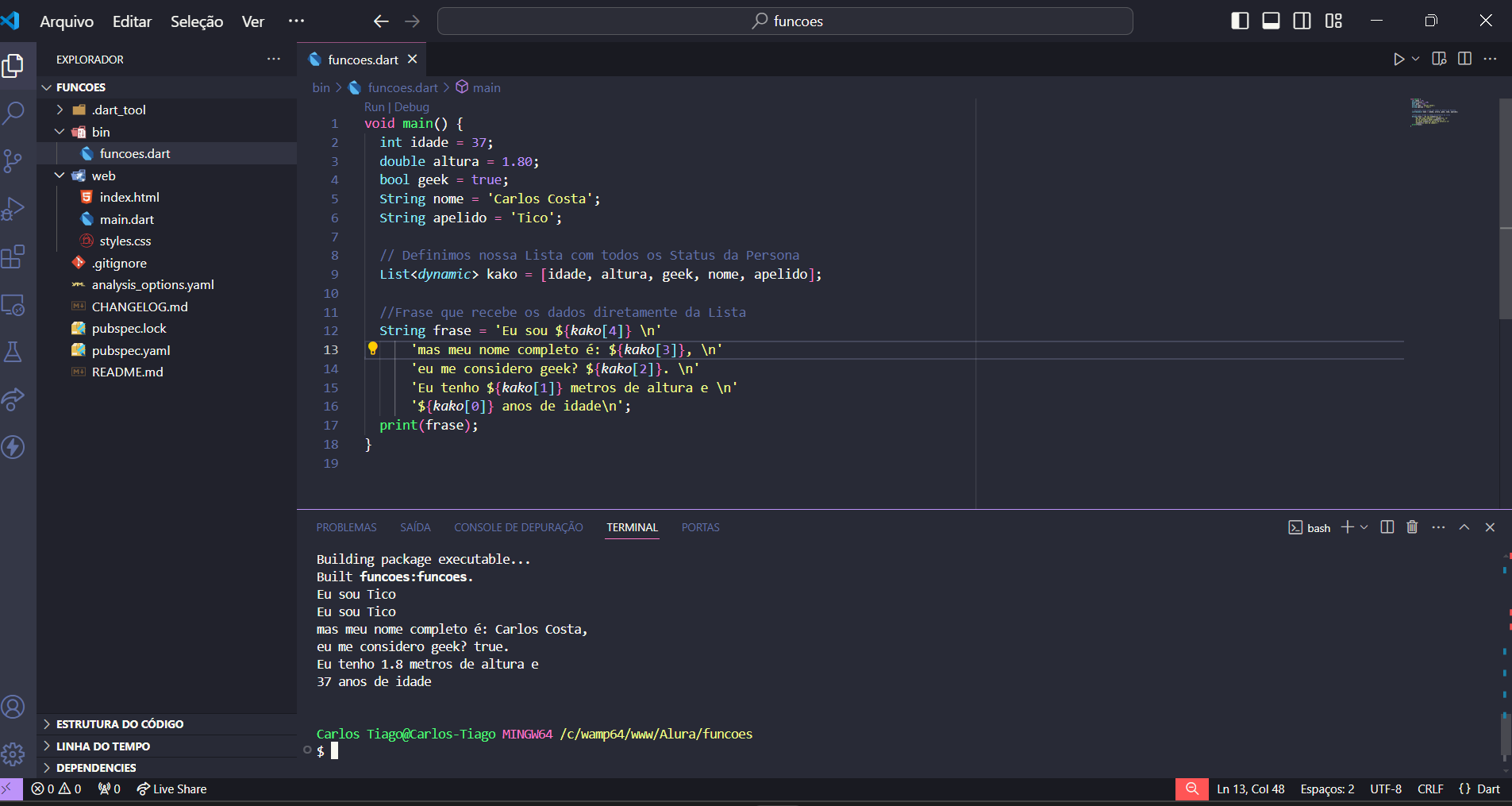The height and width of the screenshot is (806, 1512).
Task: Open pubspec.yaml in the explorer
Action: pyautogui.click(x=167, y=350)
